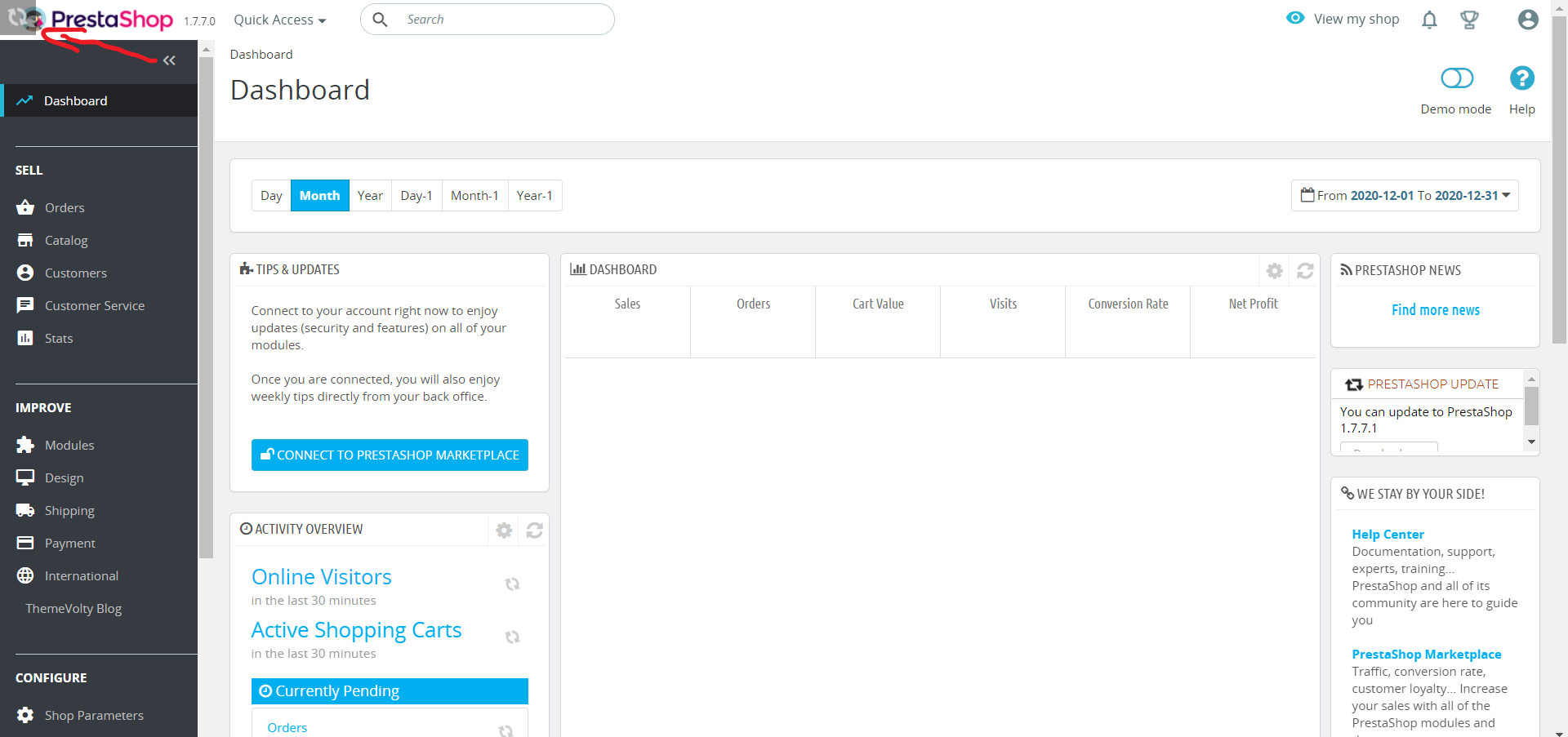Click the Customers person icon
1568x737 pixels.
tap(25, 273)
